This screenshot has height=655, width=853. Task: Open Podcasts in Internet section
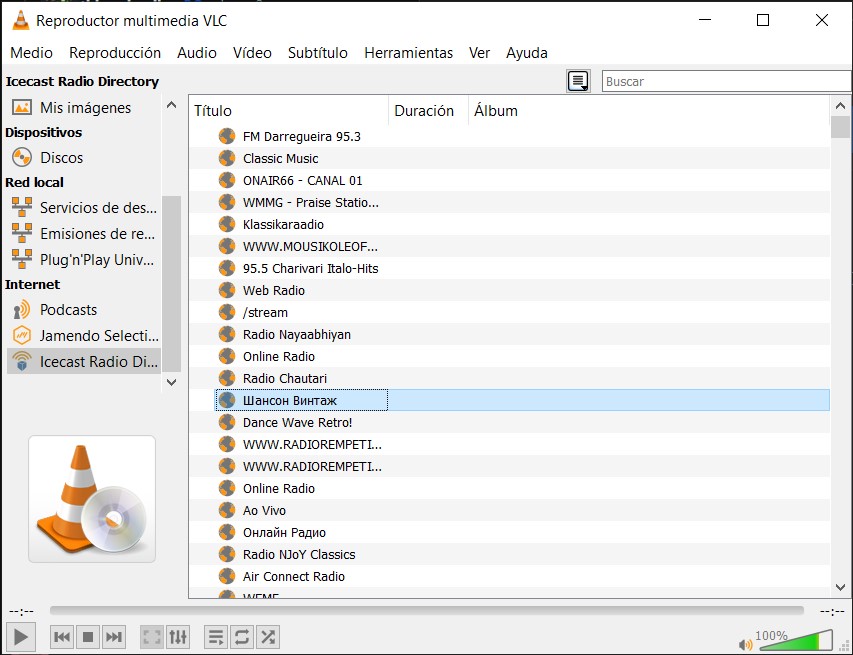tap(83, 310)
